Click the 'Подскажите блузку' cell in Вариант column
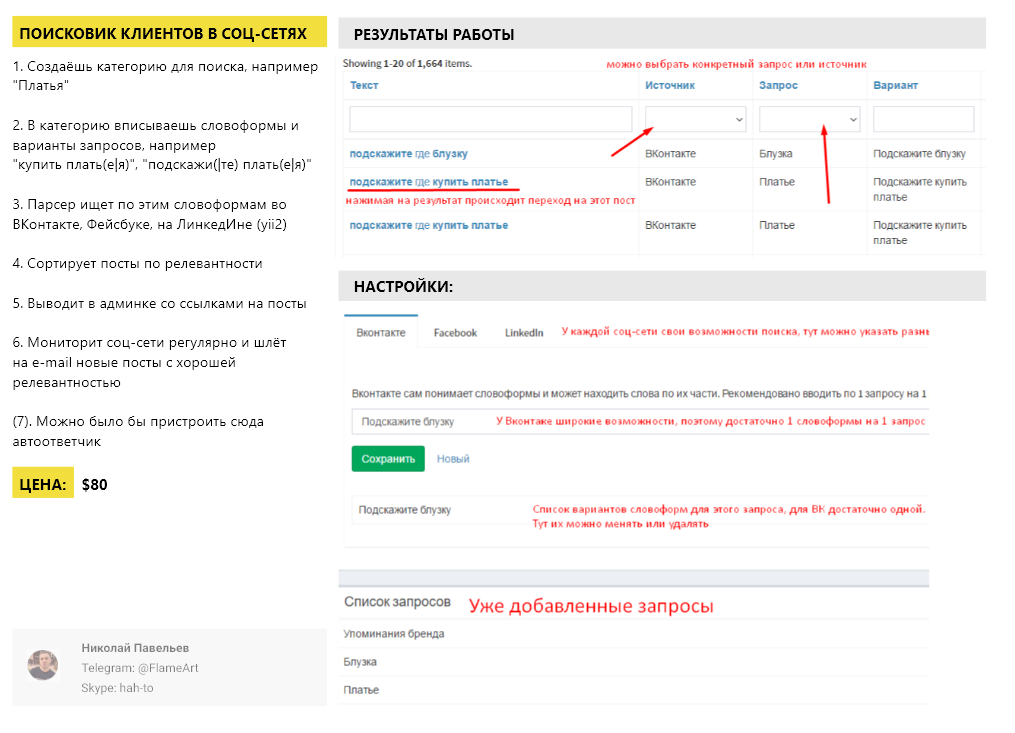This screenshot has width=1015, height=733. click(x=919, y=153)
